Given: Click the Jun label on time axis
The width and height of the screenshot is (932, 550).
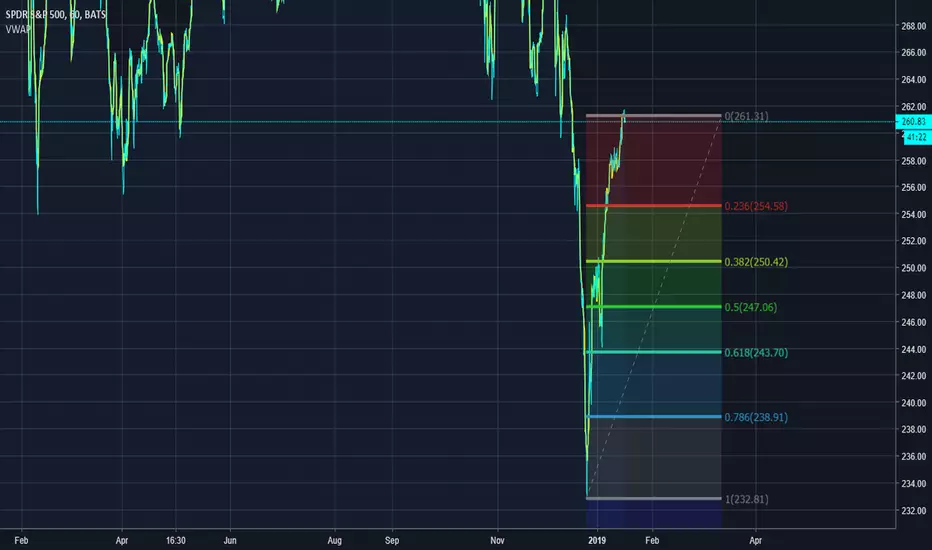Looking at the screenshot, I should point(230,540).
